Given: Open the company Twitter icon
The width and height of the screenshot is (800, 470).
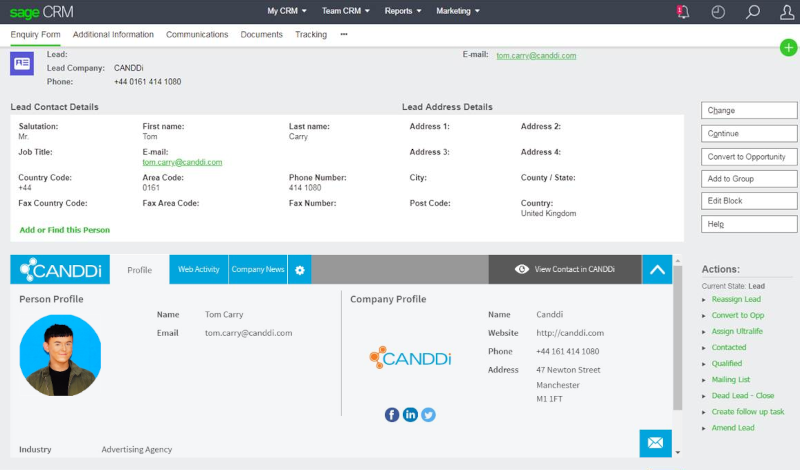Looking at the screenshot, I should tap(429, 414).
